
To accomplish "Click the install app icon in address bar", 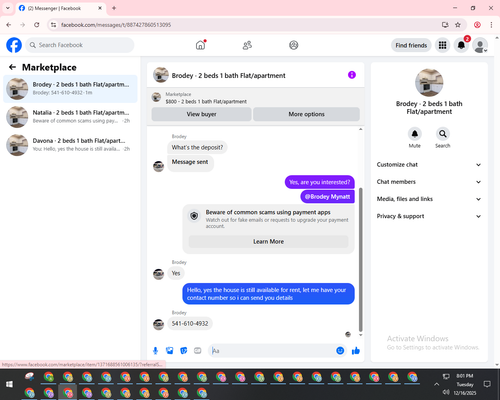I will pyautogui.click(x=445, y=25).
